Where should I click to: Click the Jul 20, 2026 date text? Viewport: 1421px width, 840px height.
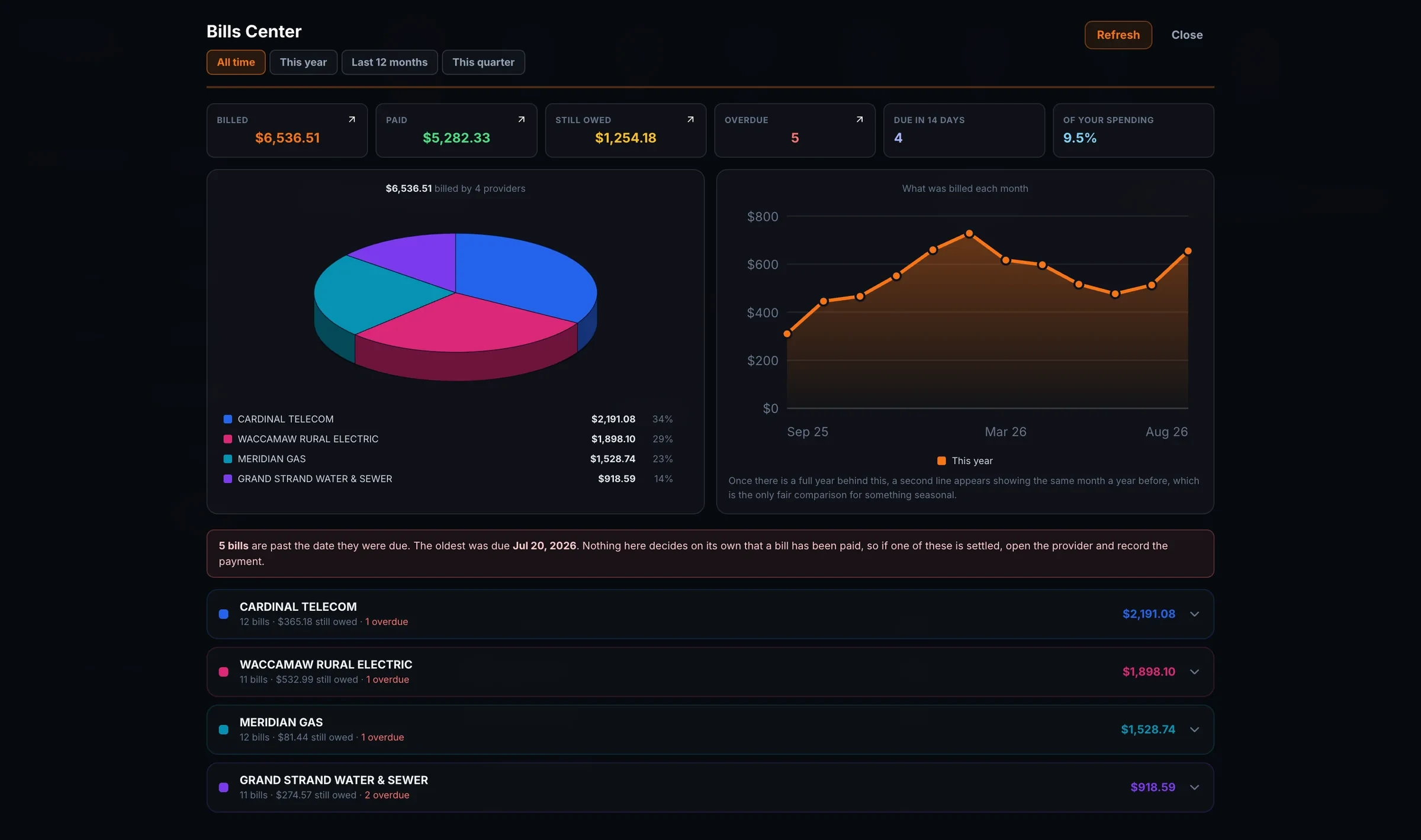[x=544, y=546]
